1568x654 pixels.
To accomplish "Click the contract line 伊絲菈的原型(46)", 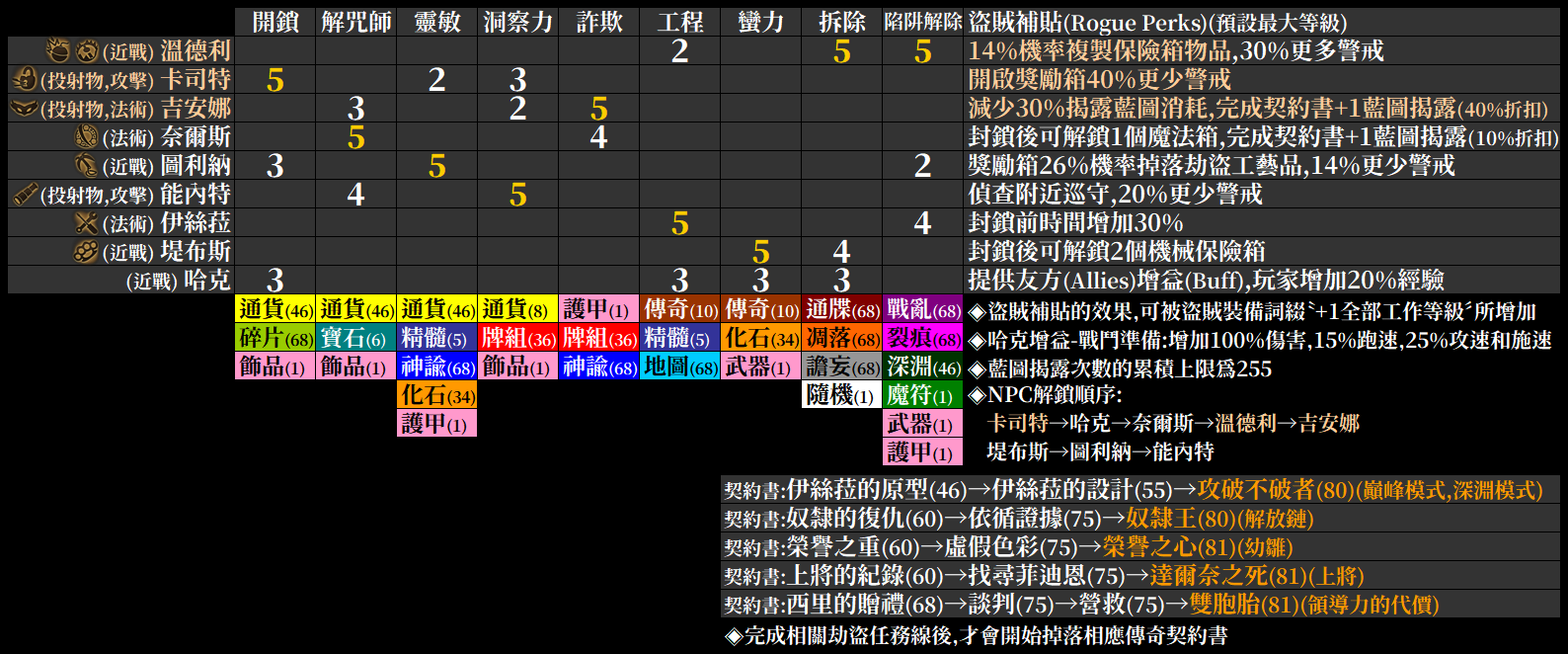I will point(1133,490).
